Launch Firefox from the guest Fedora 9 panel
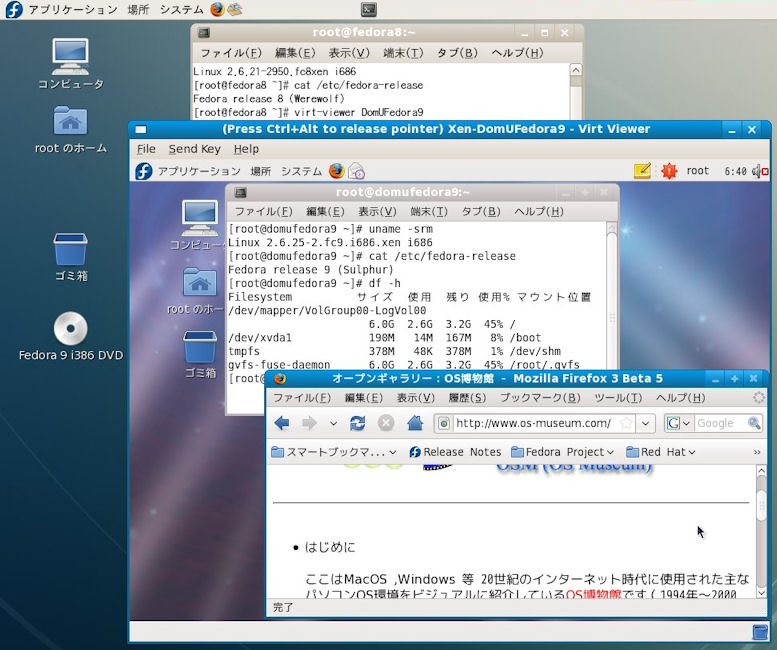 click(x=336, y=171)
